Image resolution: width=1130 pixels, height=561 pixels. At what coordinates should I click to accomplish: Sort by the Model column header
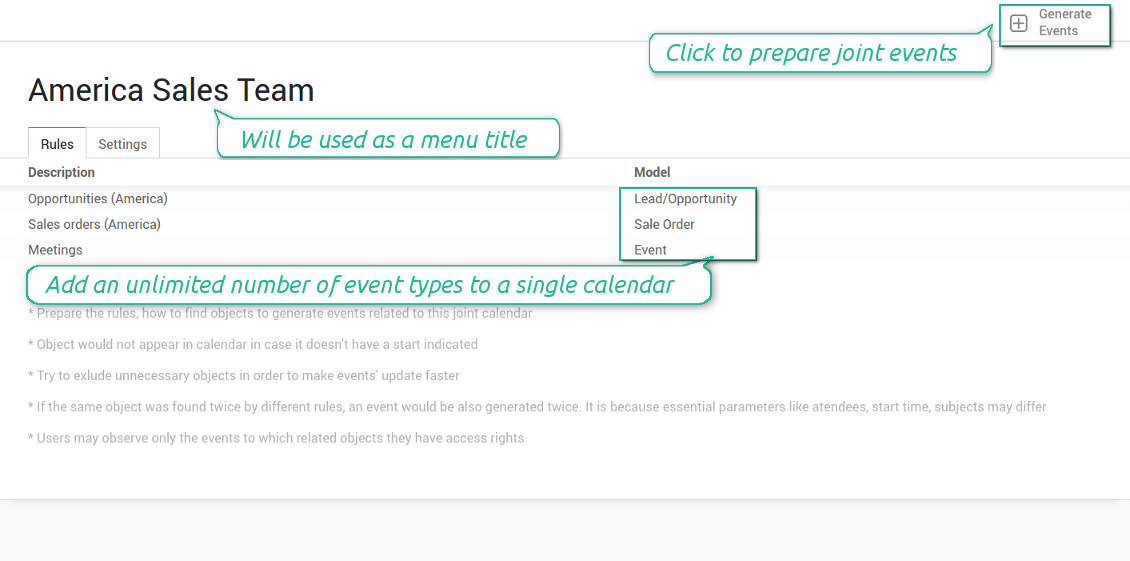coord(652,172)
